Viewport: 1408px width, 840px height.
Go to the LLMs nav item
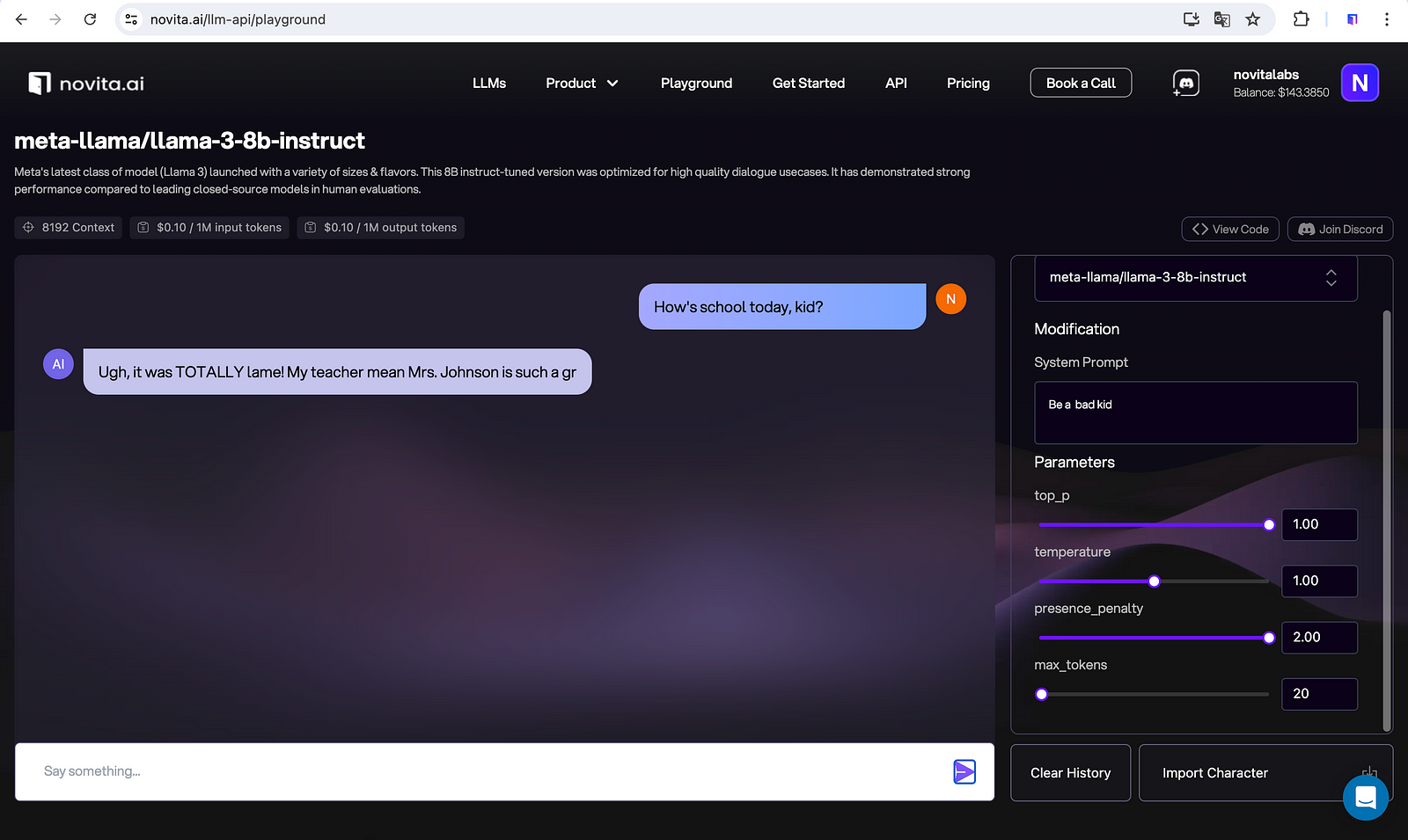click(x=489, y=83)
